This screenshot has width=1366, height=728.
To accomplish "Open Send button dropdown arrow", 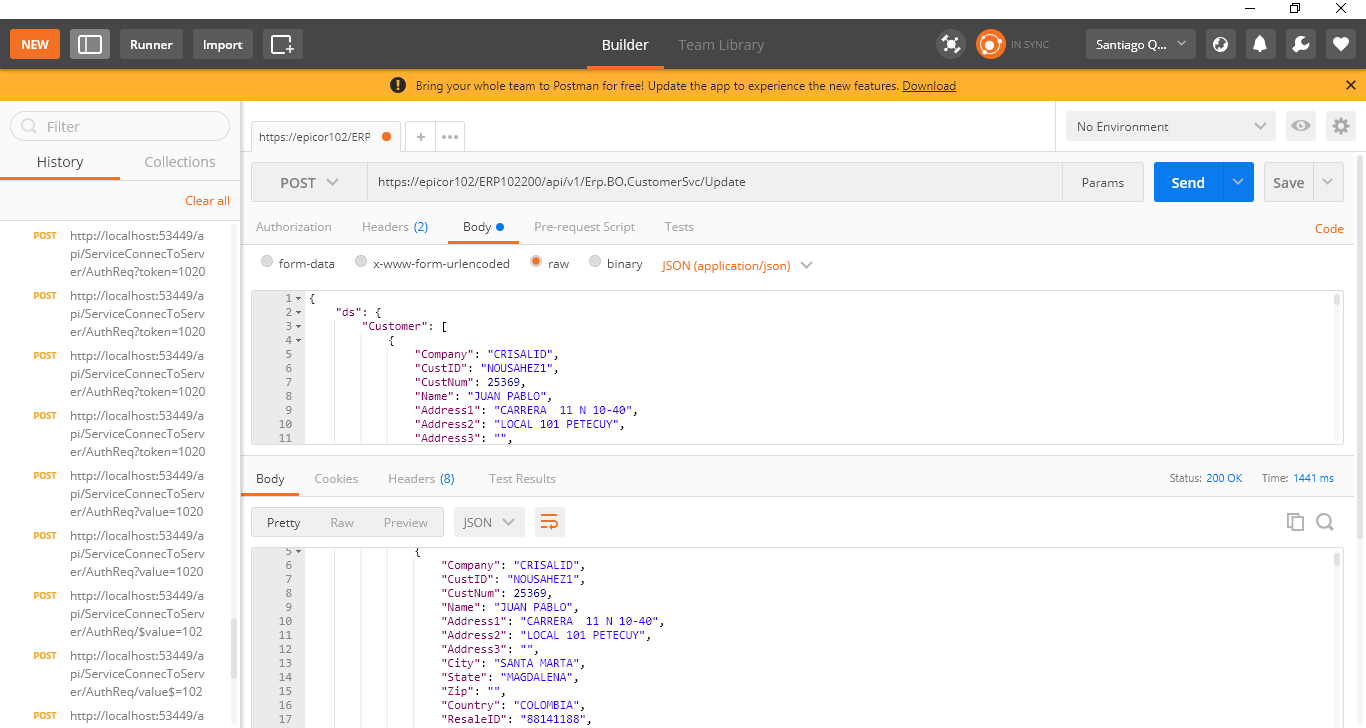I will pos(1238,182).
